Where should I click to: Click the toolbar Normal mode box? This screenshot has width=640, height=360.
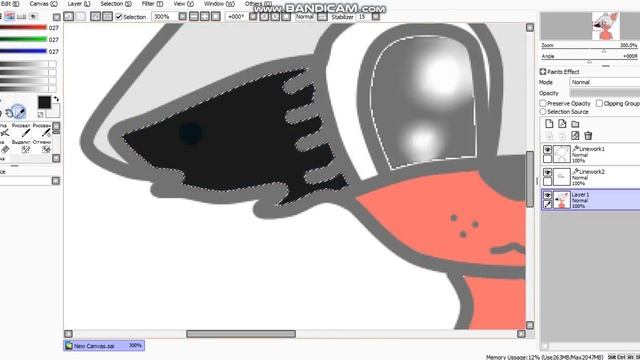[x=305, y=17]
